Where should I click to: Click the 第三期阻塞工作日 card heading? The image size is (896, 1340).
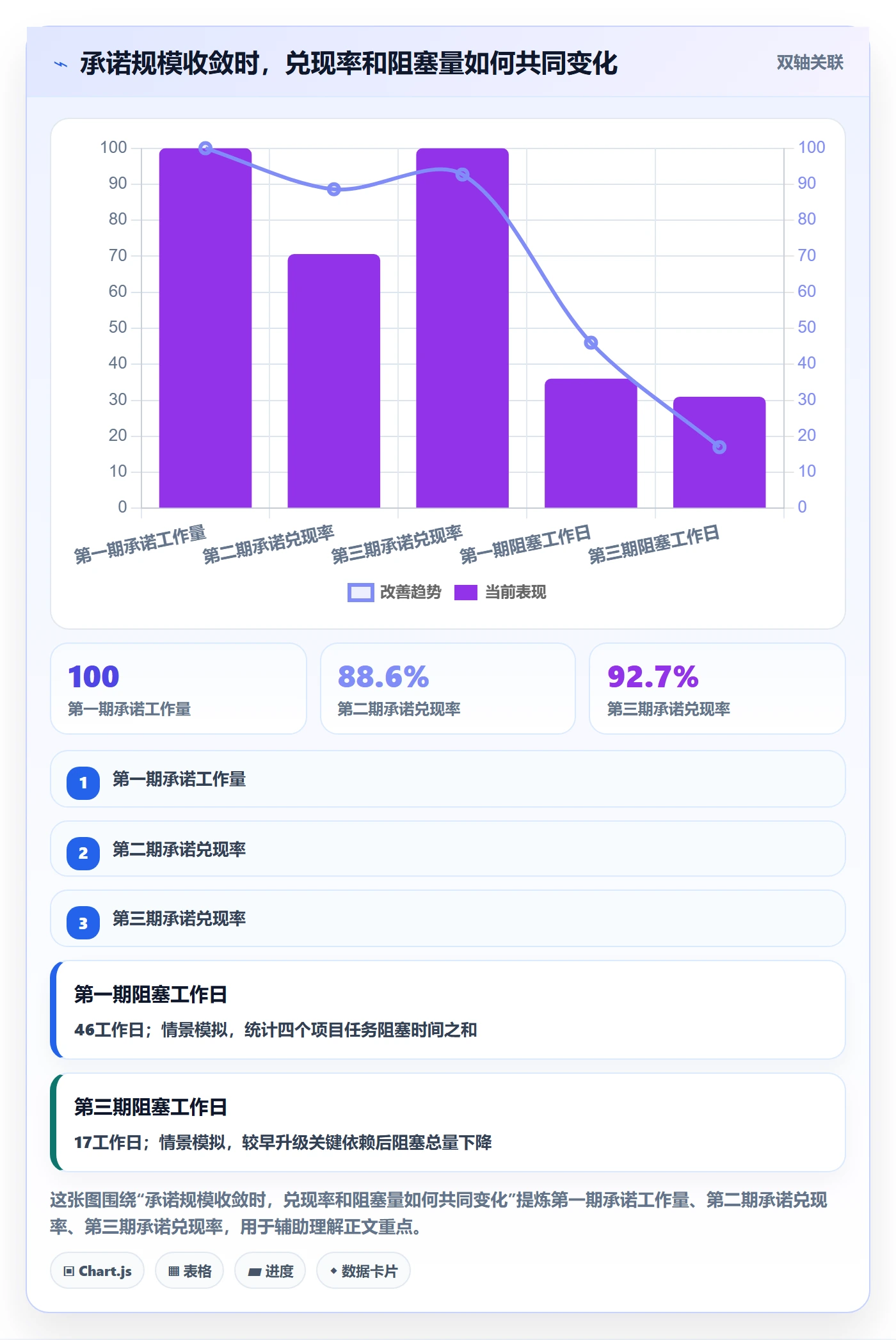coord(151,1107)
